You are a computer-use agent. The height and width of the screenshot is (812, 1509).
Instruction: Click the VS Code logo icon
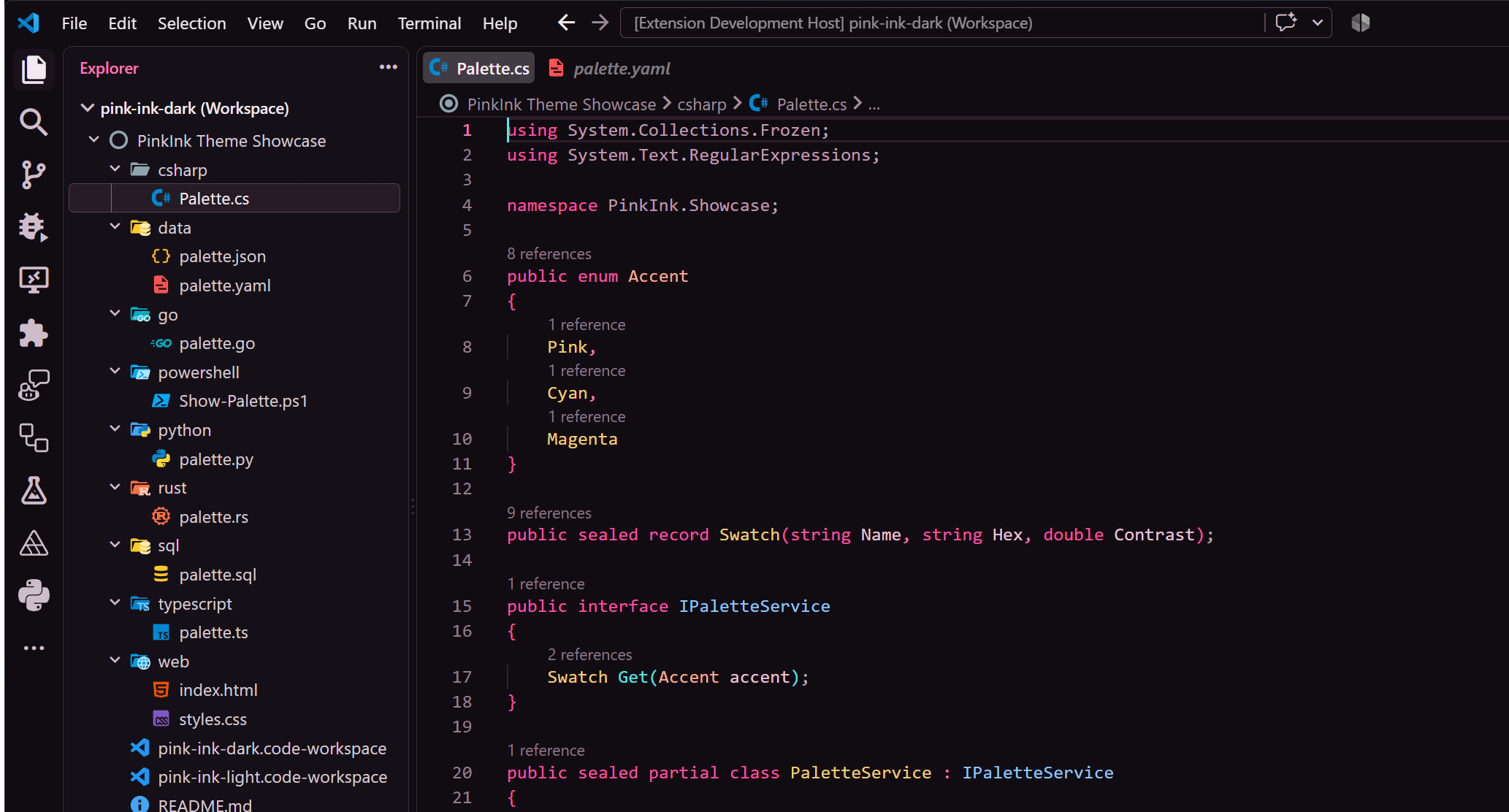point(28,23)
